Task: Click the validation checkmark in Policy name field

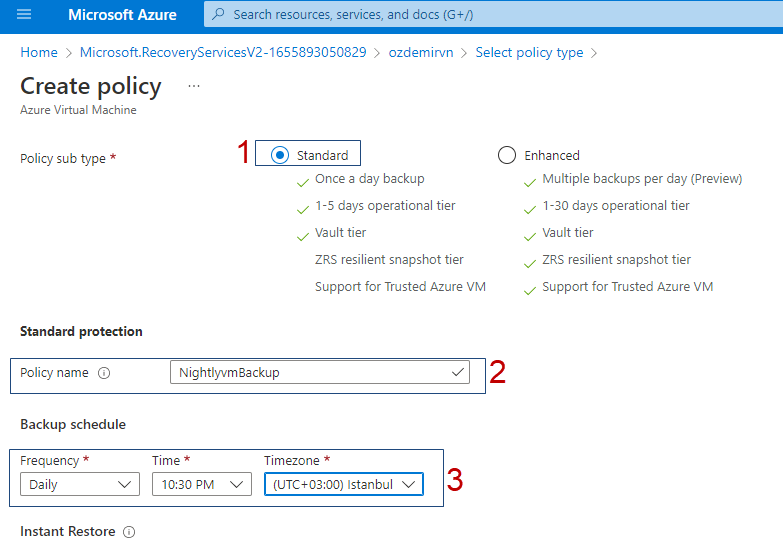Action: pos(457,372)
